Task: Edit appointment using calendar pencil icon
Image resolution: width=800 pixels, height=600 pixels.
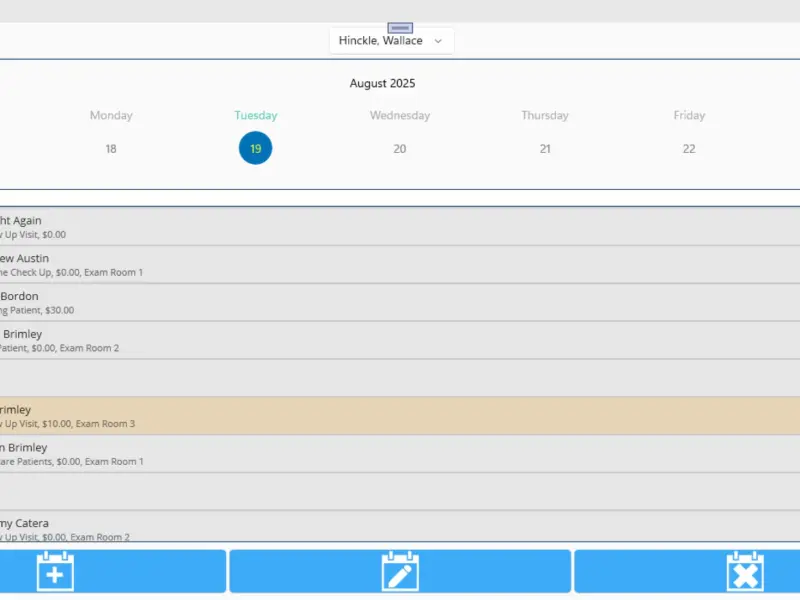Action: point(400,571)
